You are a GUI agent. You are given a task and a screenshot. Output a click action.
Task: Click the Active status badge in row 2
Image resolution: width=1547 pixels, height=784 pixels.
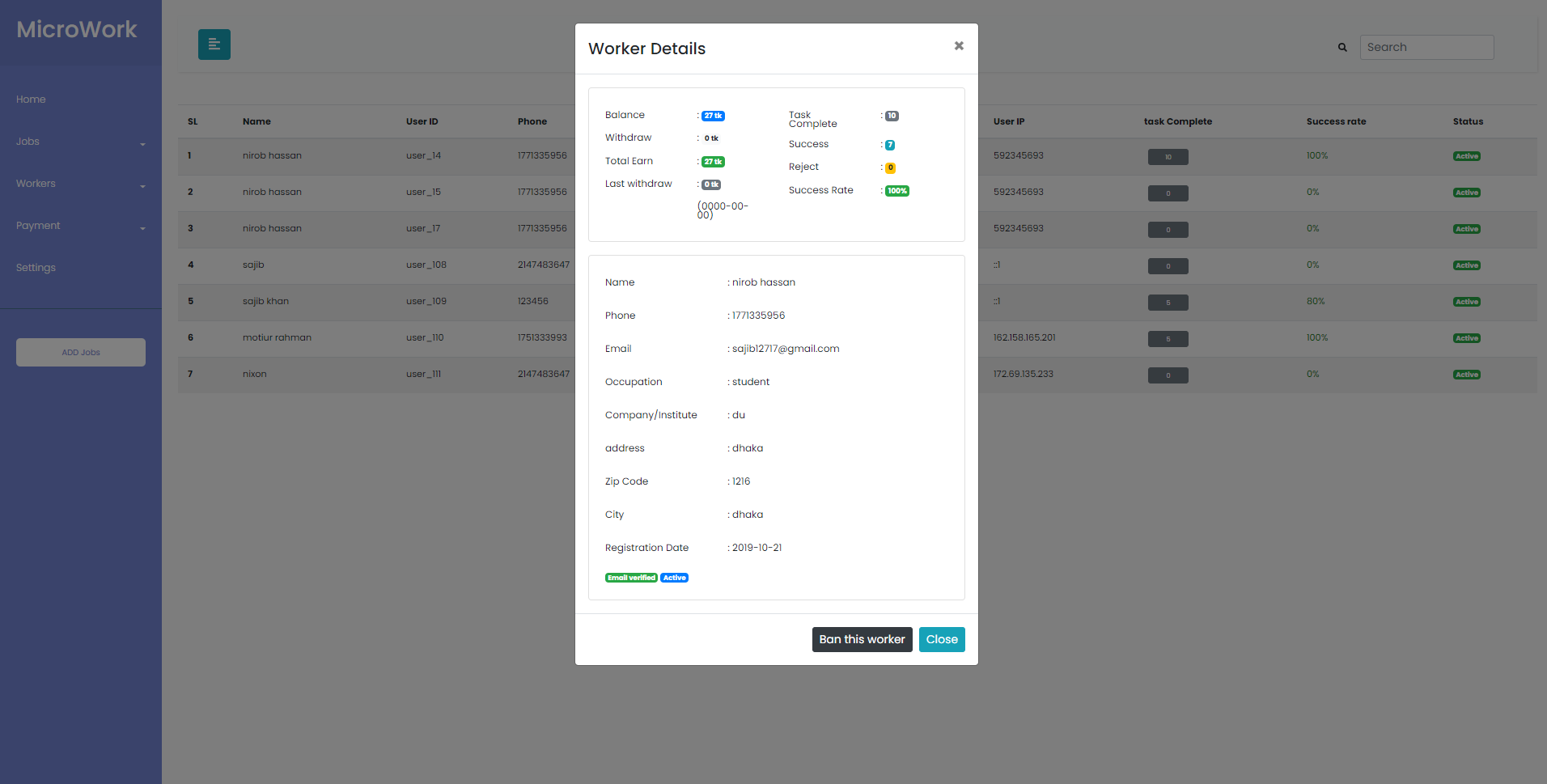click(1467, 193)
